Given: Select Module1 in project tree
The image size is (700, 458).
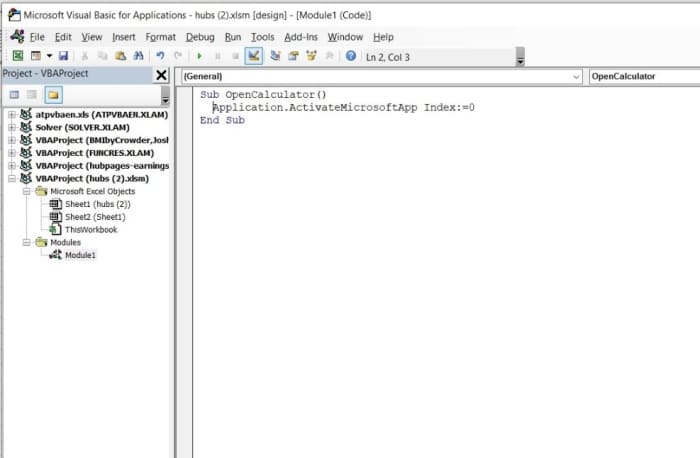Looking at the screenshot, I should point(80,255).
